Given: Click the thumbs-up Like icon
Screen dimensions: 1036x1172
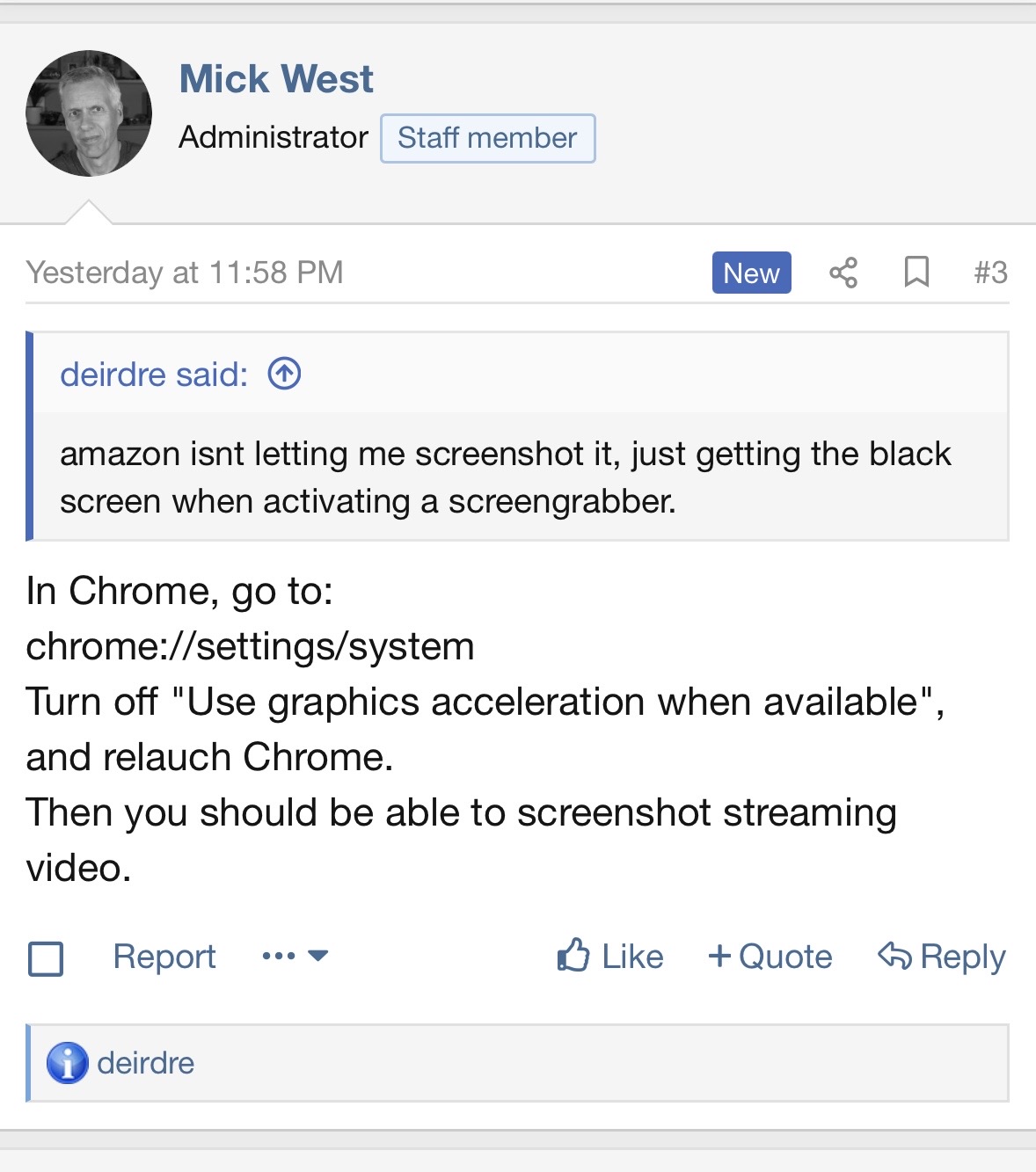Looking at the screenshot, I should click(573, 955).
